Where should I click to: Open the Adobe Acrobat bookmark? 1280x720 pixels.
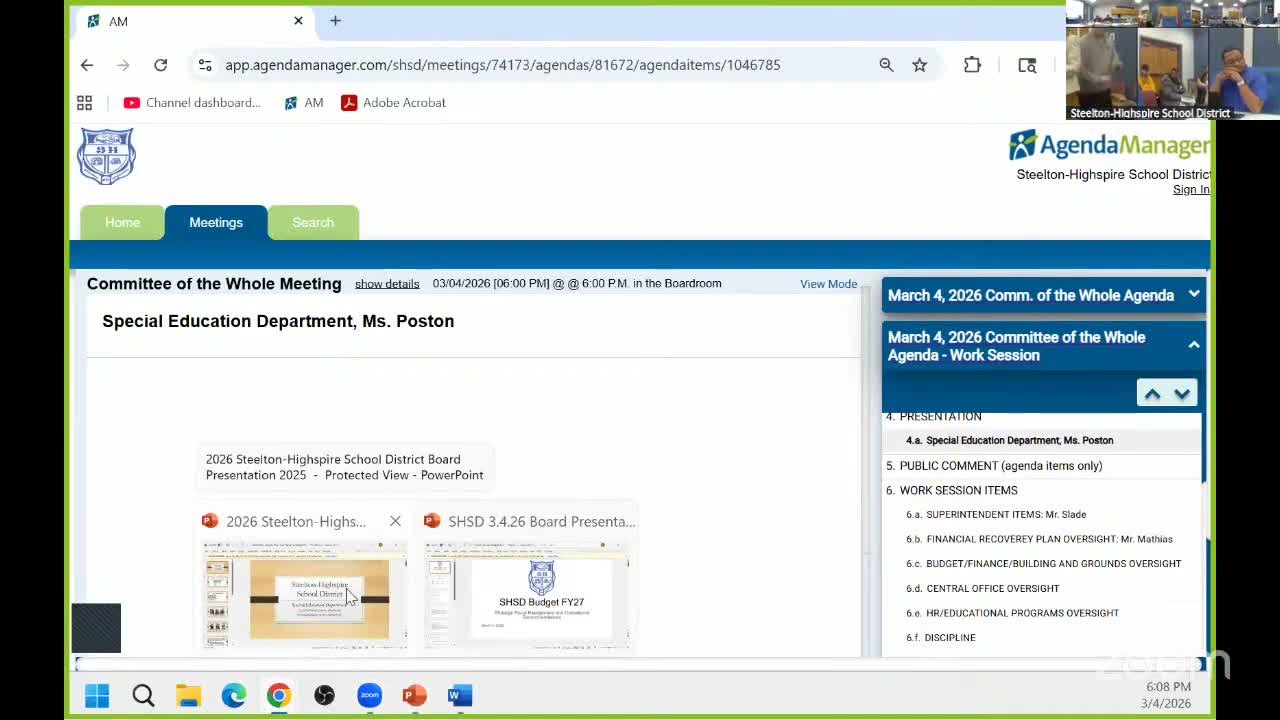click(x=393, y=103)
